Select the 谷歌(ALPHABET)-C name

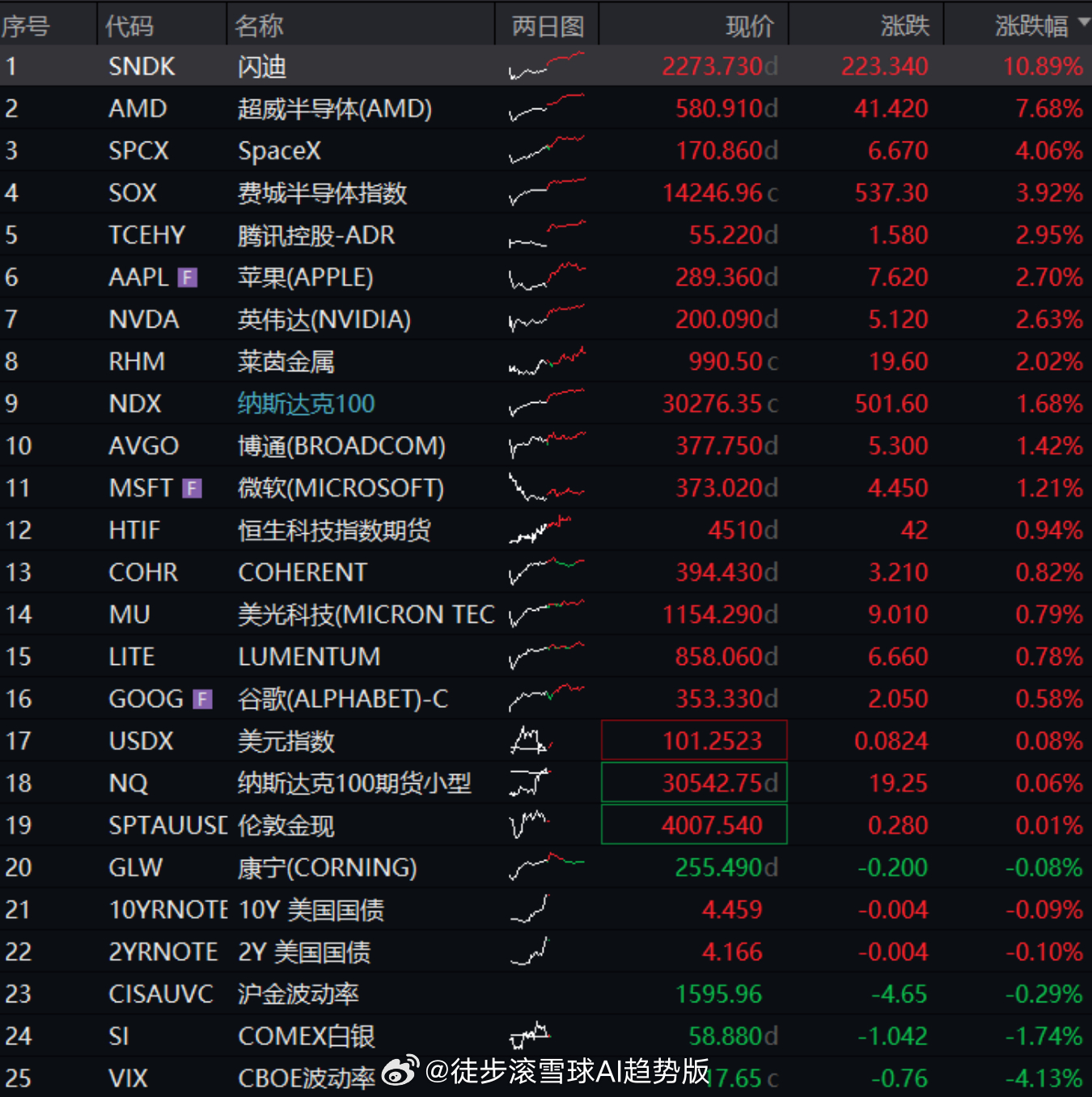[343, 699]
